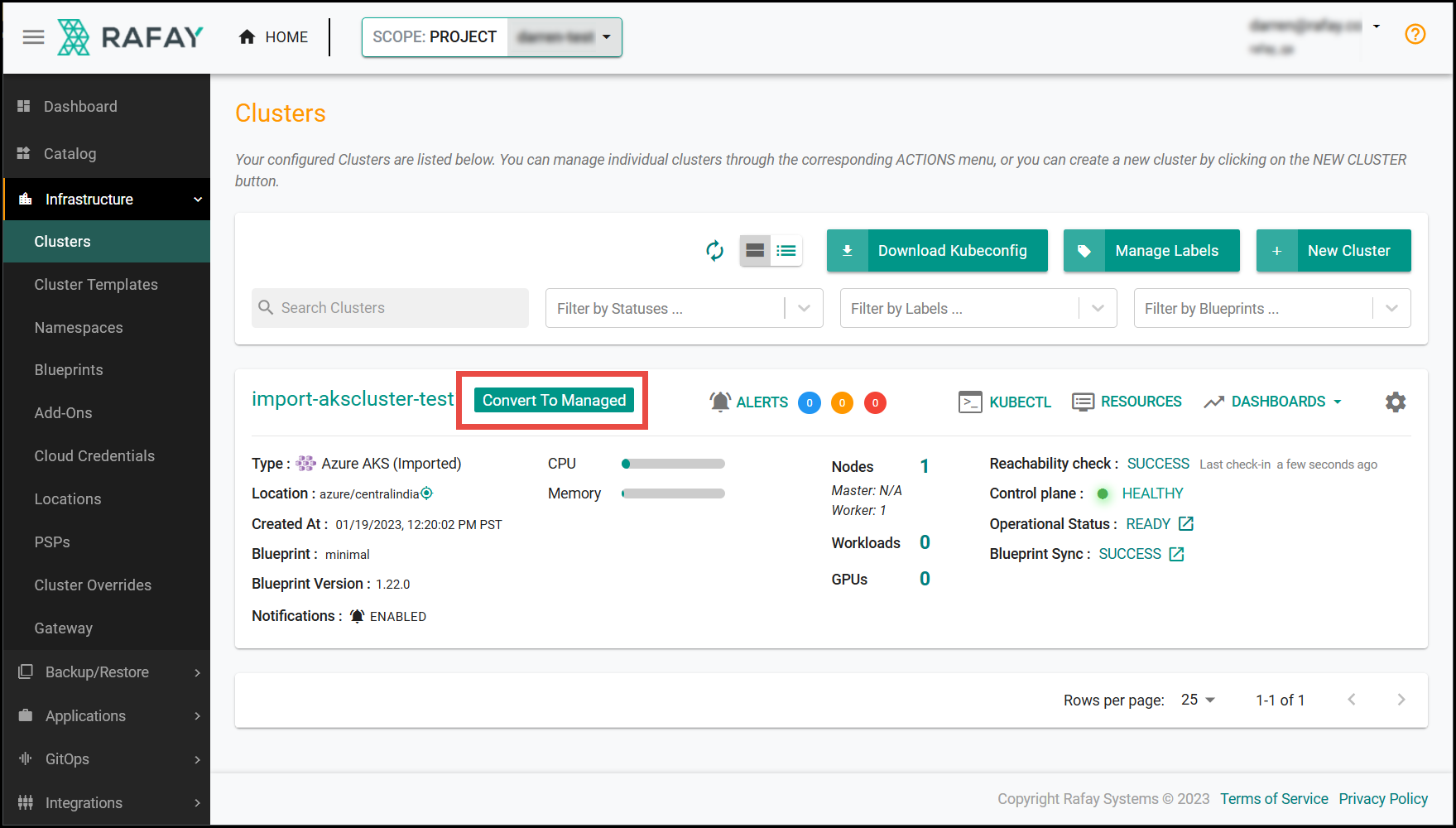This screenshot has height=828, width=1456.
Task: Open the hamburger navigation menu
Action: click(33, 37)
